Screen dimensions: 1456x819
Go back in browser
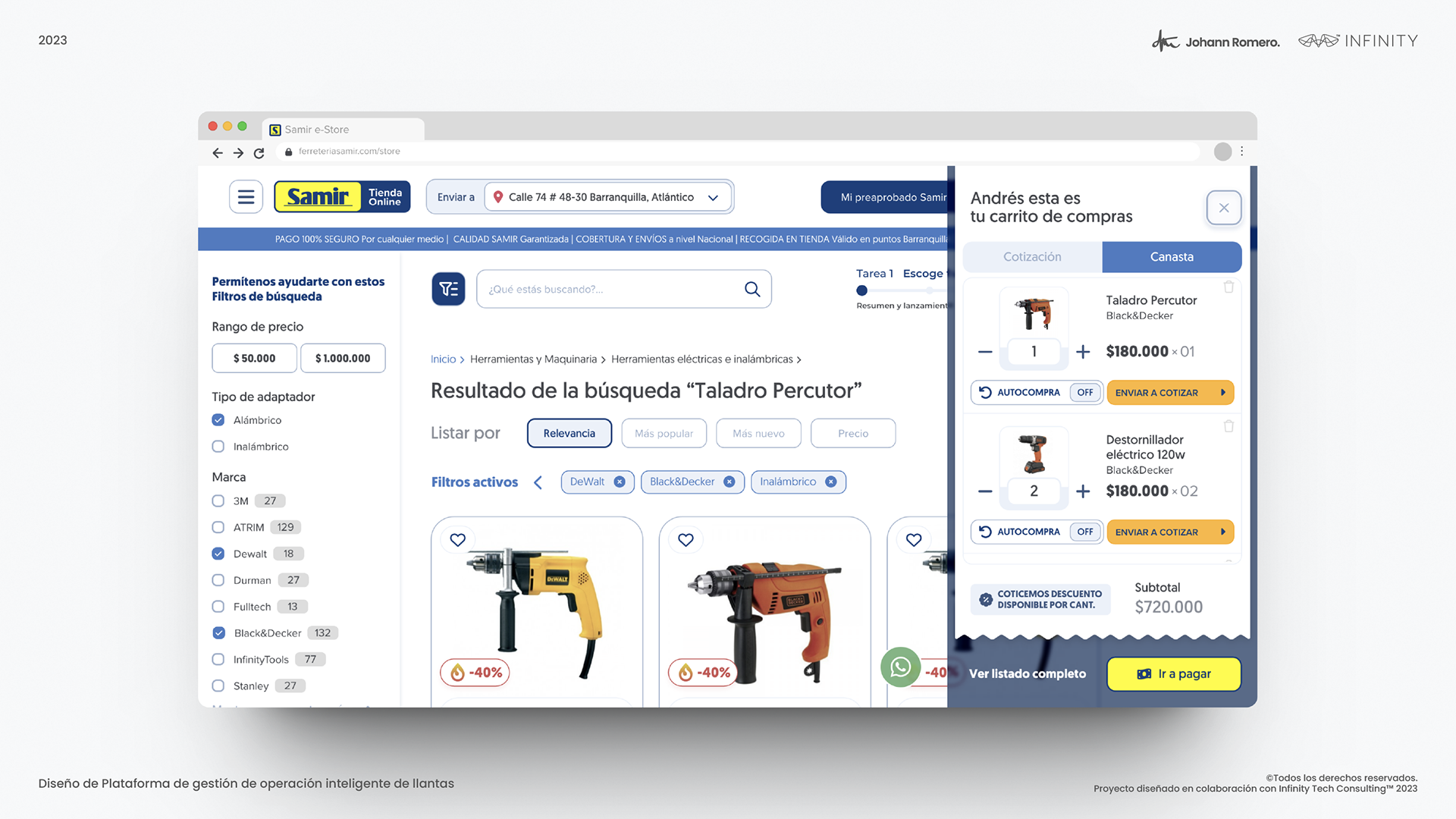pos(218,152)
